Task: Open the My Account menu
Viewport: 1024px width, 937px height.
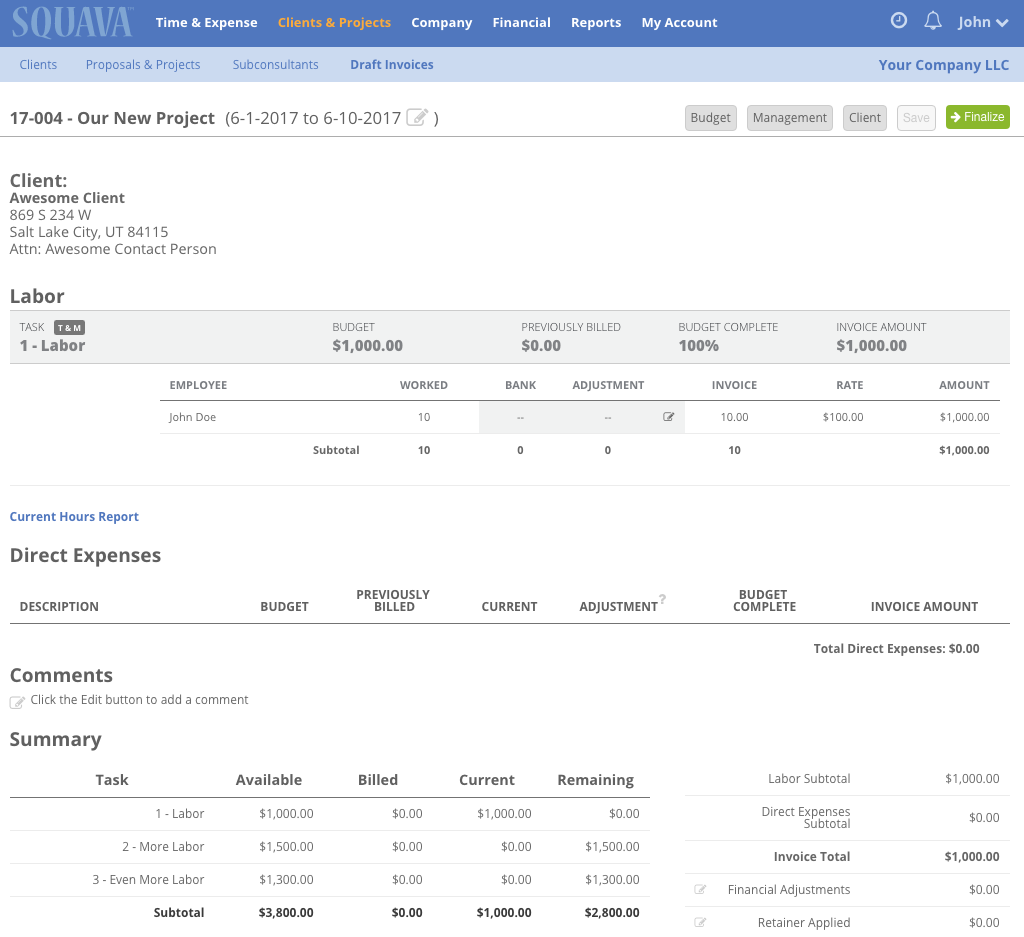Action: coord(679,22)
